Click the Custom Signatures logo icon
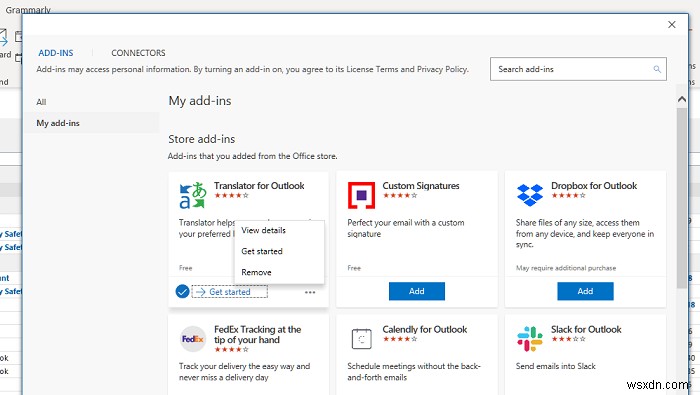This screenshot has height=395, width=700. 361,195
